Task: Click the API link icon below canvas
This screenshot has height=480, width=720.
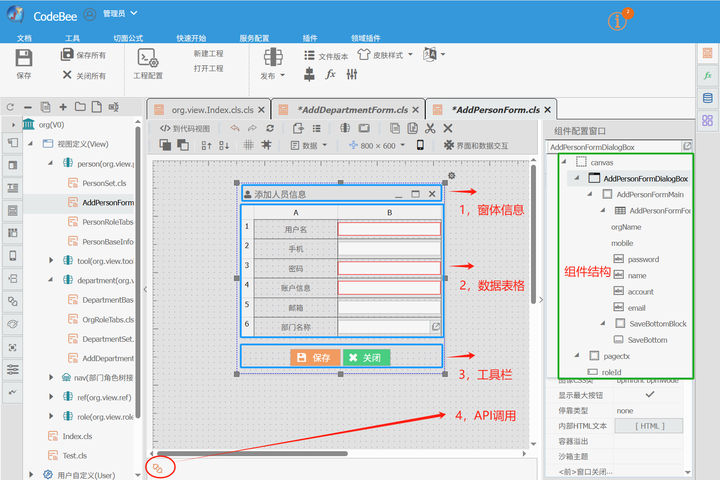Action: click(158, 468)
